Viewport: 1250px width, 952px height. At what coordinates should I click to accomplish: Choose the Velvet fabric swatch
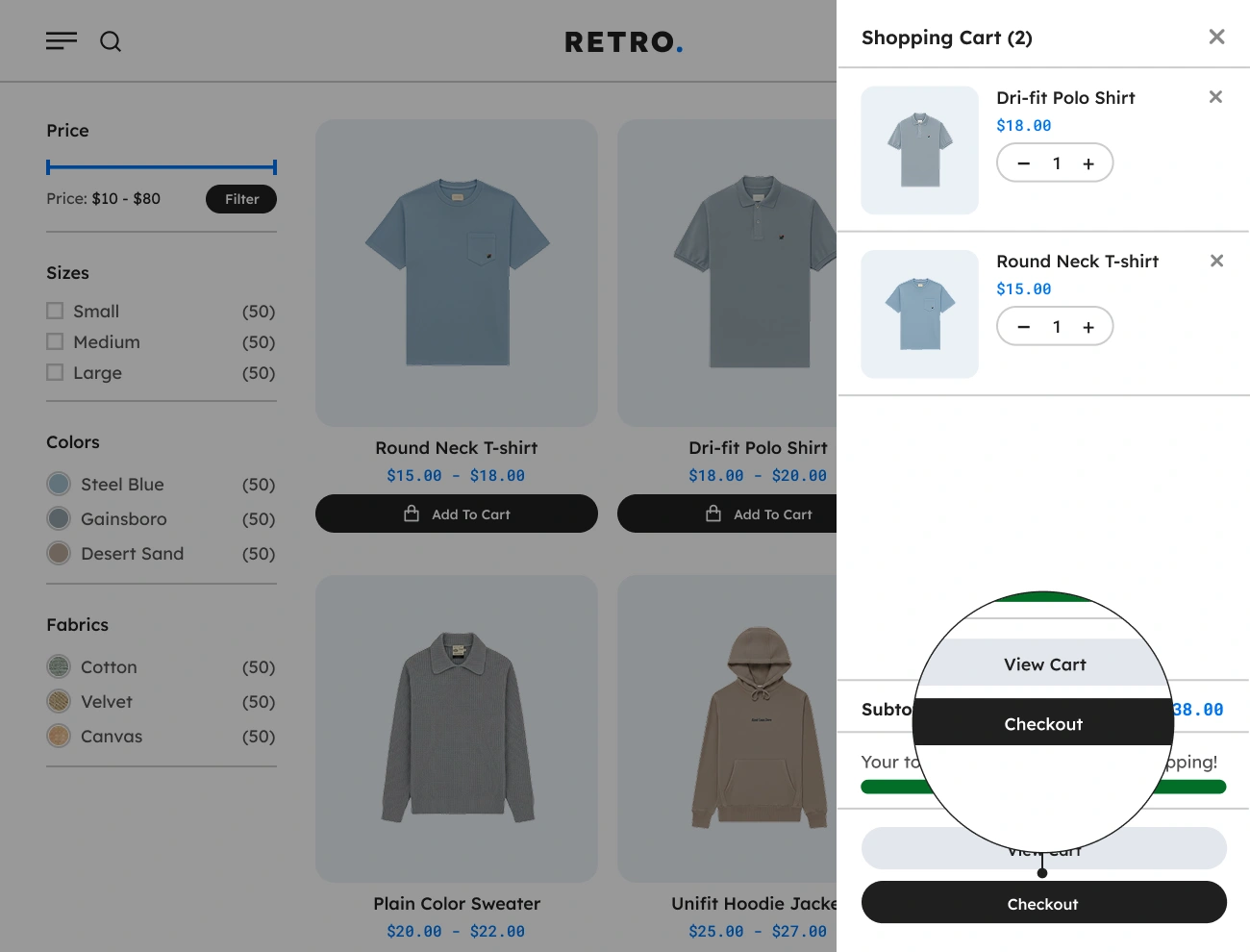tap(59, 701)
